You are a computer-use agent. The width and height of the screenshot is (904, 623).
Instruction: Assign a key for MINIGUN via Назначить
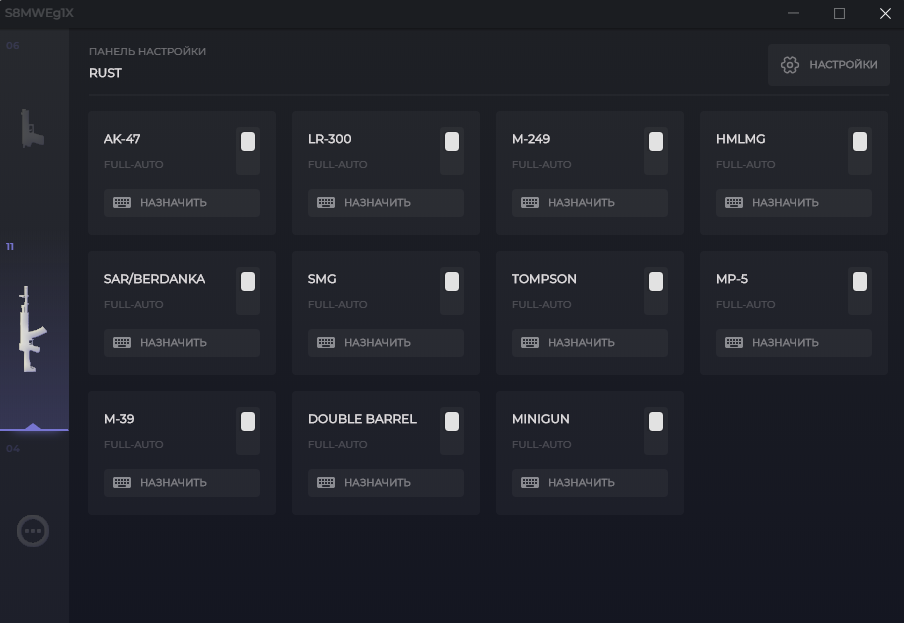(x=590, y=483)
